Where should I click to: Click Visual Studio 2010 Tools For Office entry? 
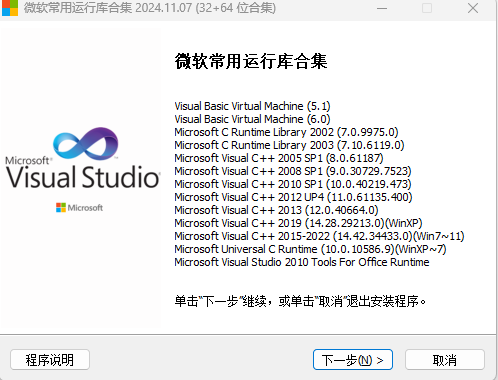click(302, 262)
